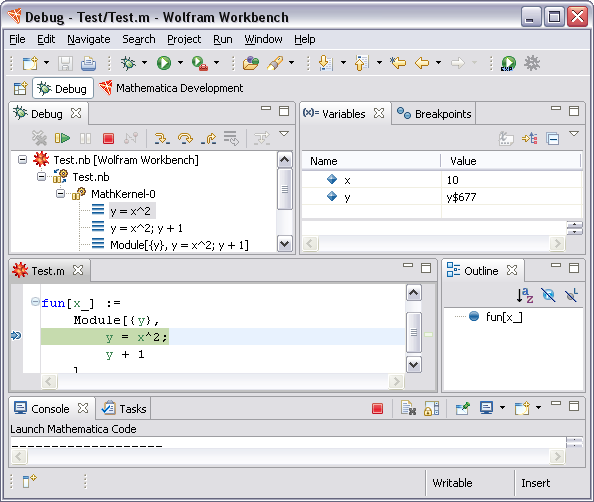Collapse fun[x_] code fold marker
This screenshot has height=502, width=594.
tap(35, 302)
